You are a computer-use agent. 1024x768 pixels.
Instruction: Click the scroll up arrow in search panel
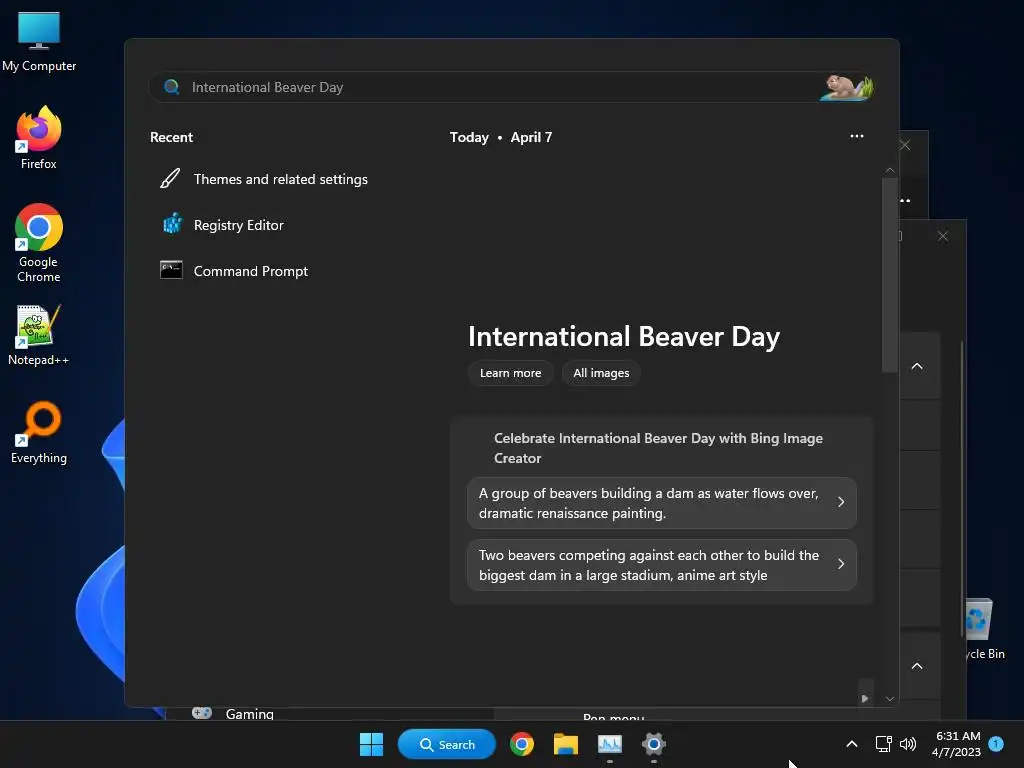[889, 170]
